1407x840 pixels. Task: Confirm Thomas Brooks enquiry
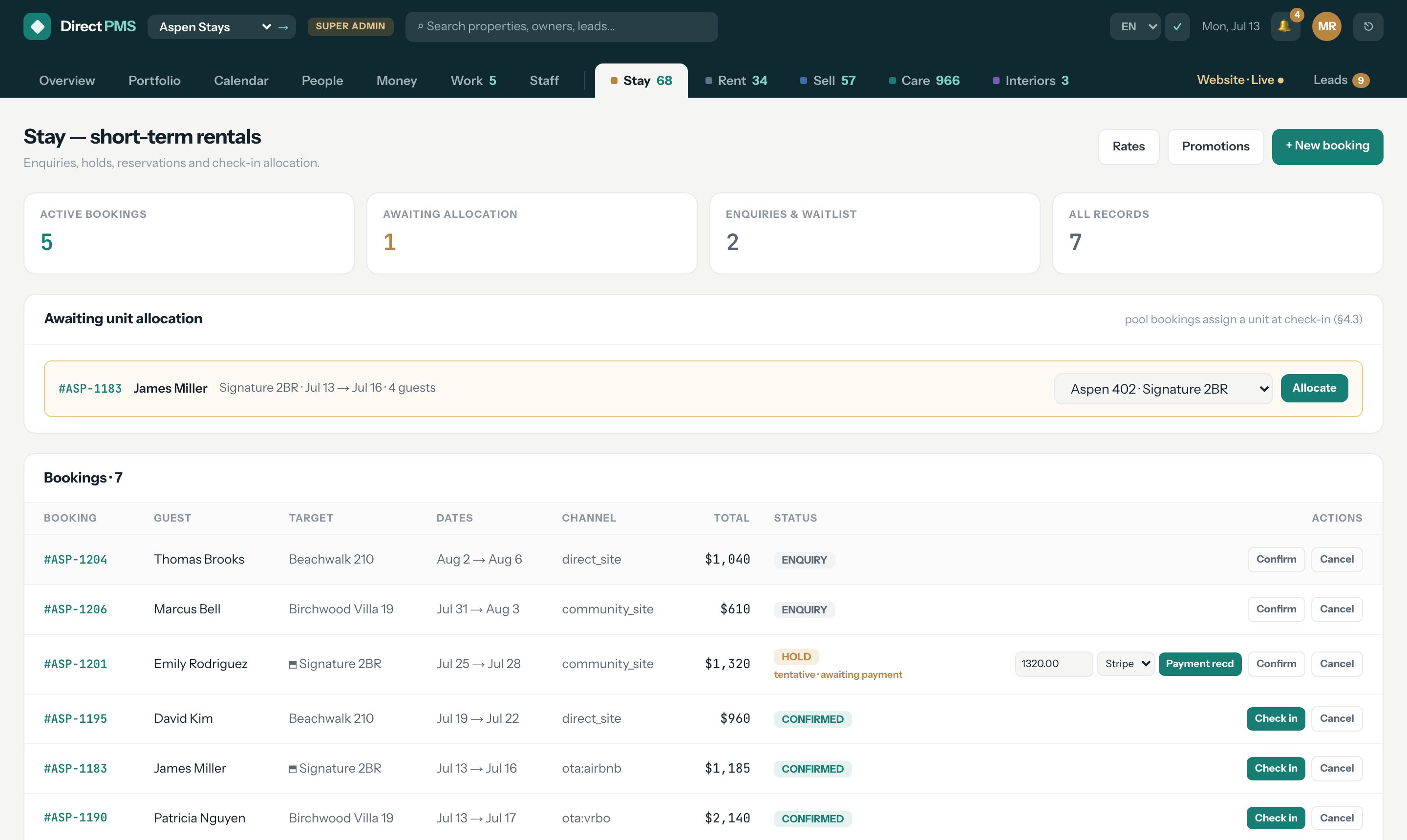(1276, 559)
